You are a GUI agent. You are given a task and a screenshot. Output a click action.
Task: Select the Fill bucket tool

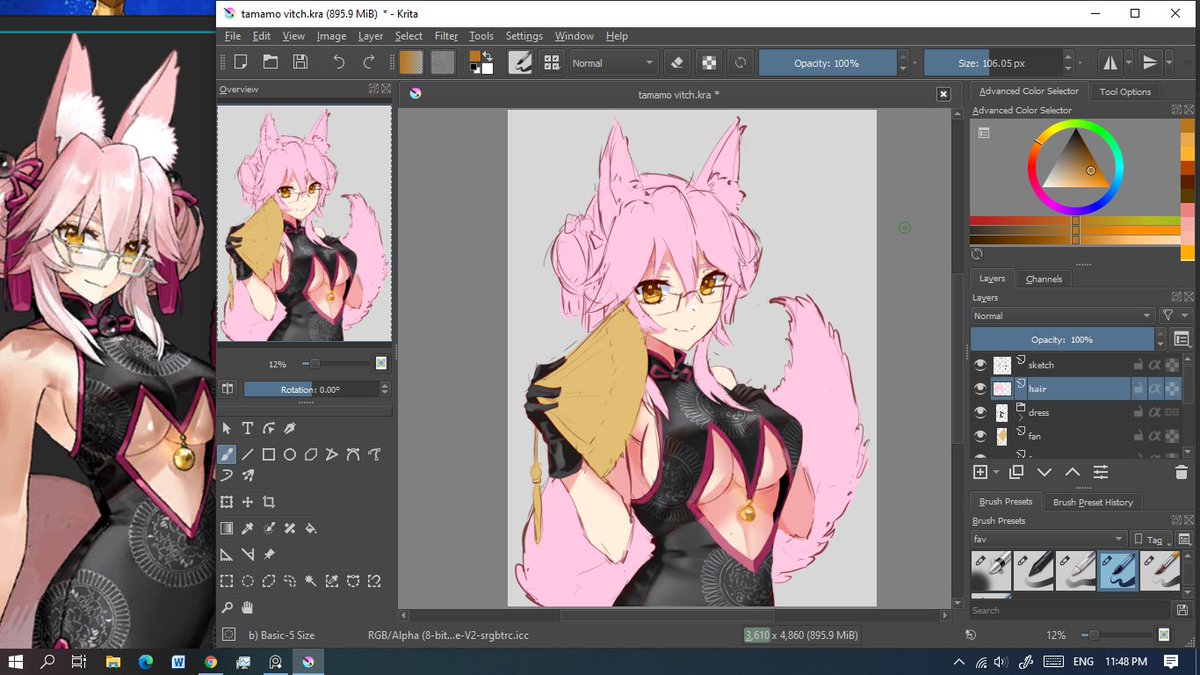pos(311,528)
